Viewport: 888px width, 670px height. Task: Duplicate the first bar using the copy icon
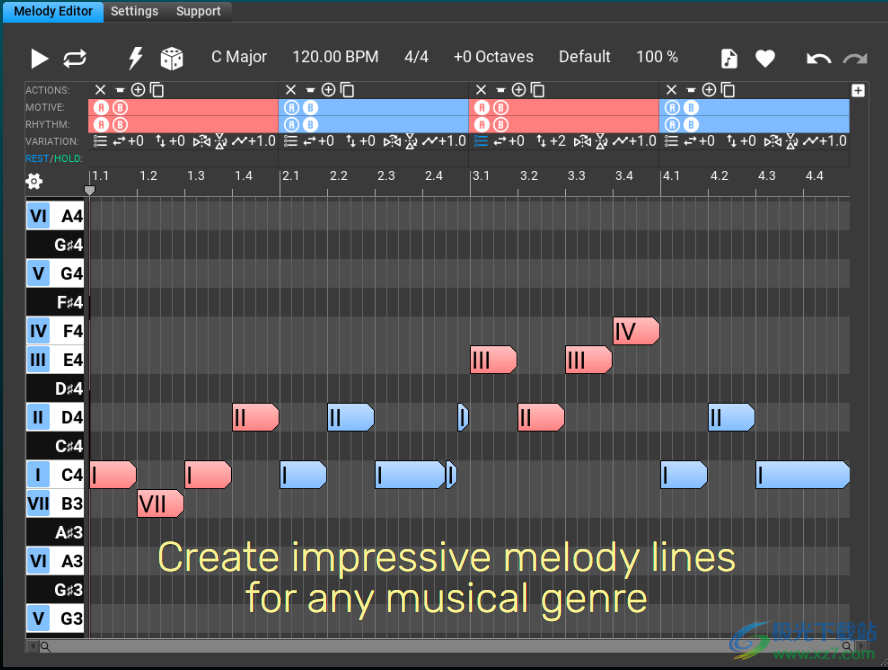156,89
